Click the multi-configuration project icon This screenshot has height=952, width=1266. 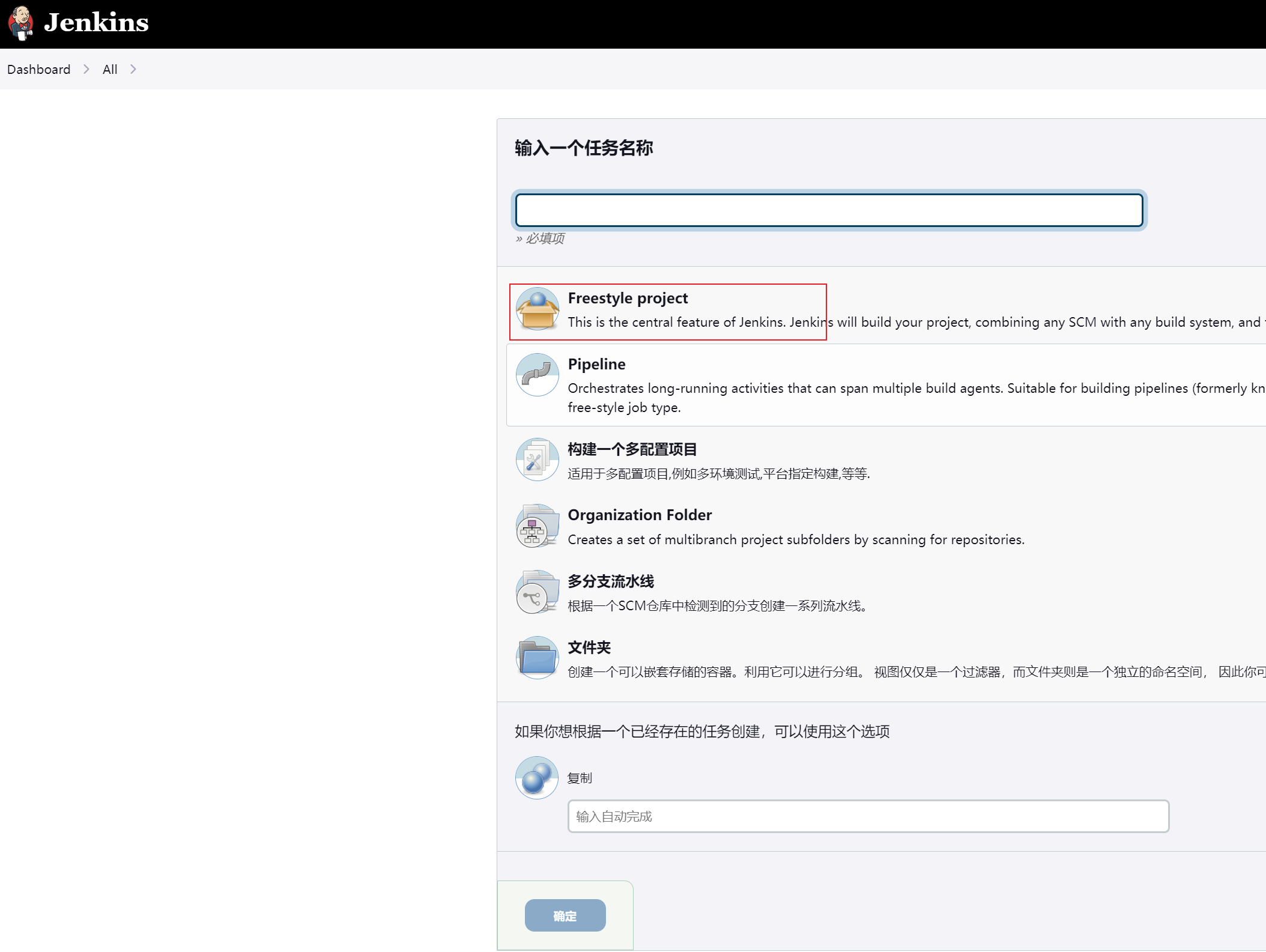pos(537,459)
